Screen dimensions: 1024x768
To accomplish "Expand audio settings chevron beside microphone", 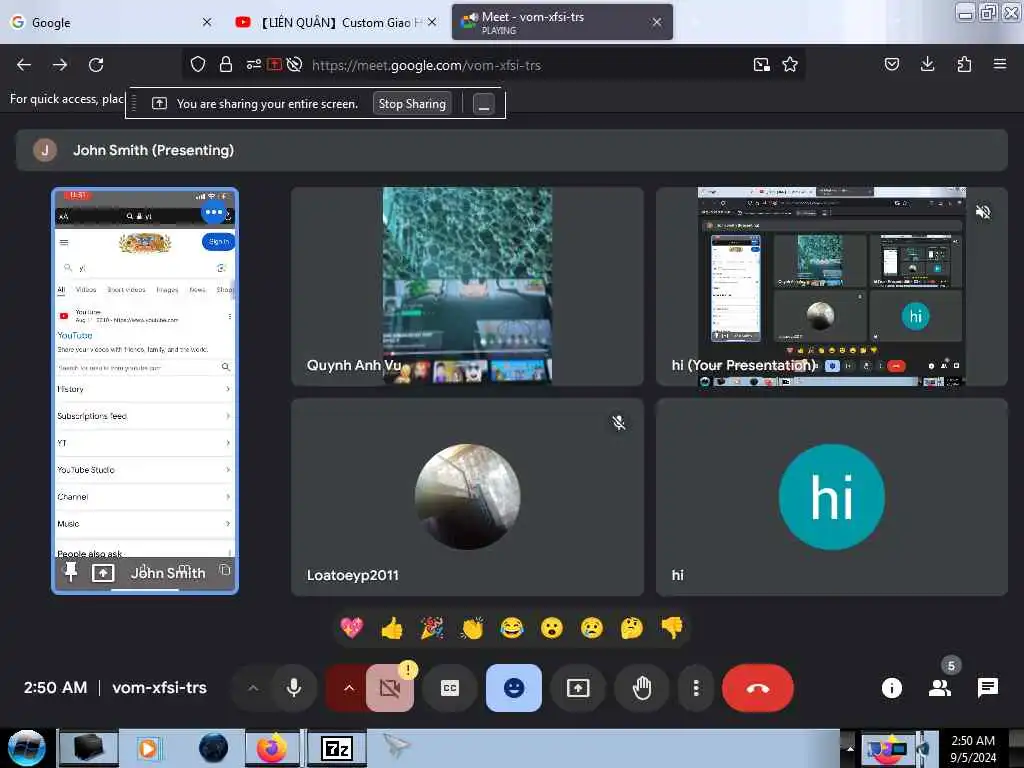I will point(253,688).
